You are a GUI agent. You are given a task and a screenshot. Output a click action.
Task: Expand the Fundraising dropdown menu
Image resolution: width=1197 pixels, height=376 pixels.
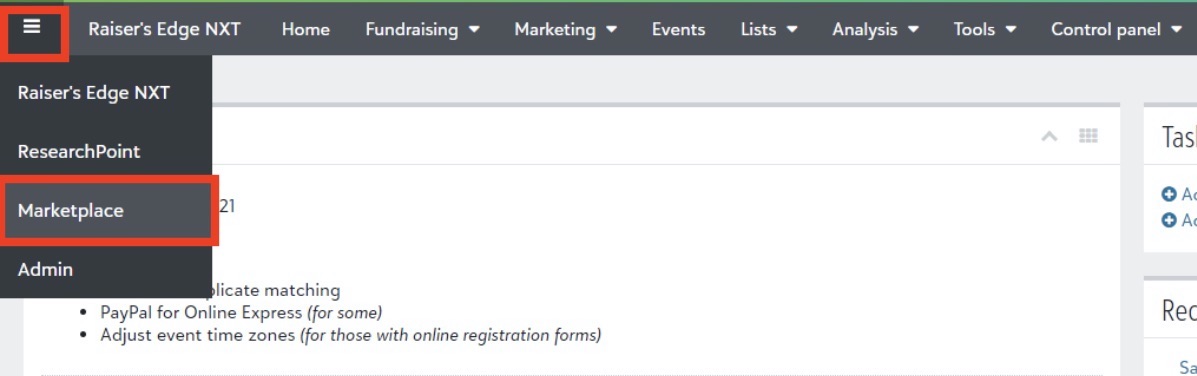click(422, 30)
